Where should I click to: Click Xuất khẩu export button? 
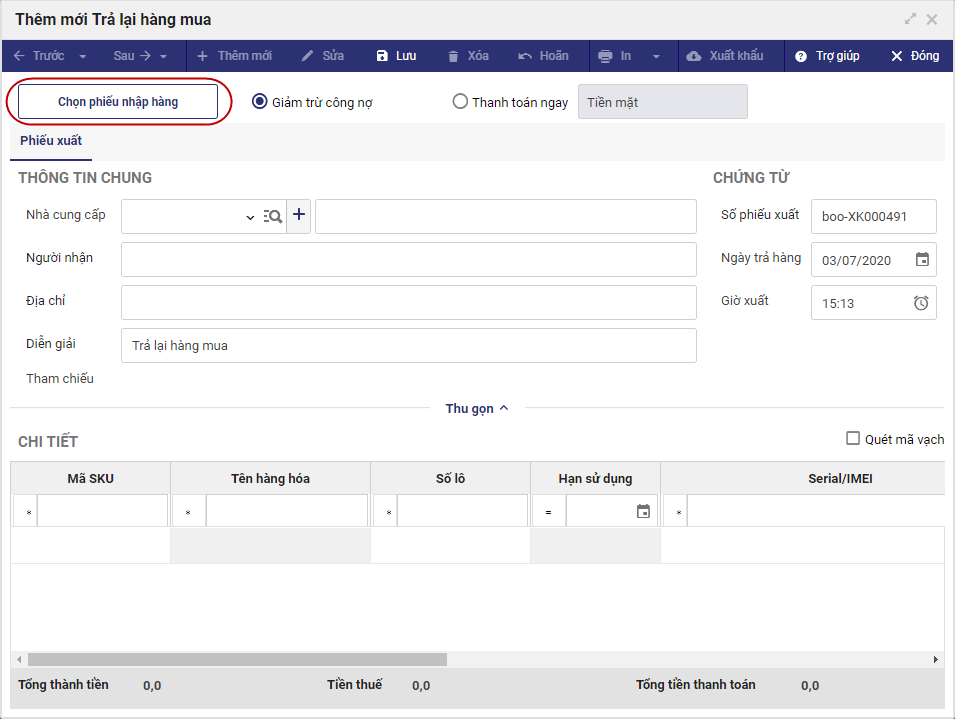pos(725,56)
